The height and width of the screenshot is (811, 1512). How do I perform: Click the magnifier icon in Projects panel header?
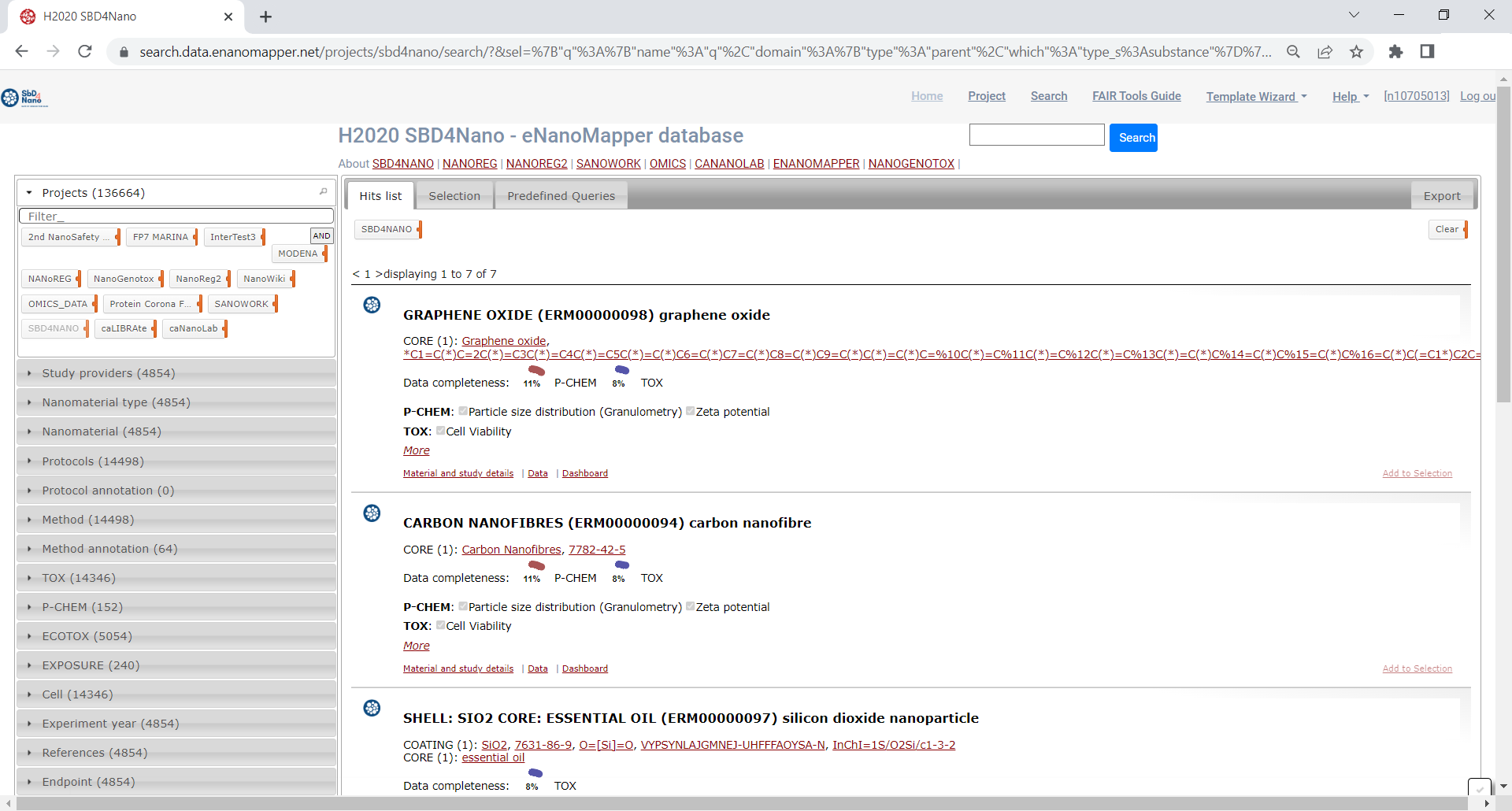click(x=323, y=192)
